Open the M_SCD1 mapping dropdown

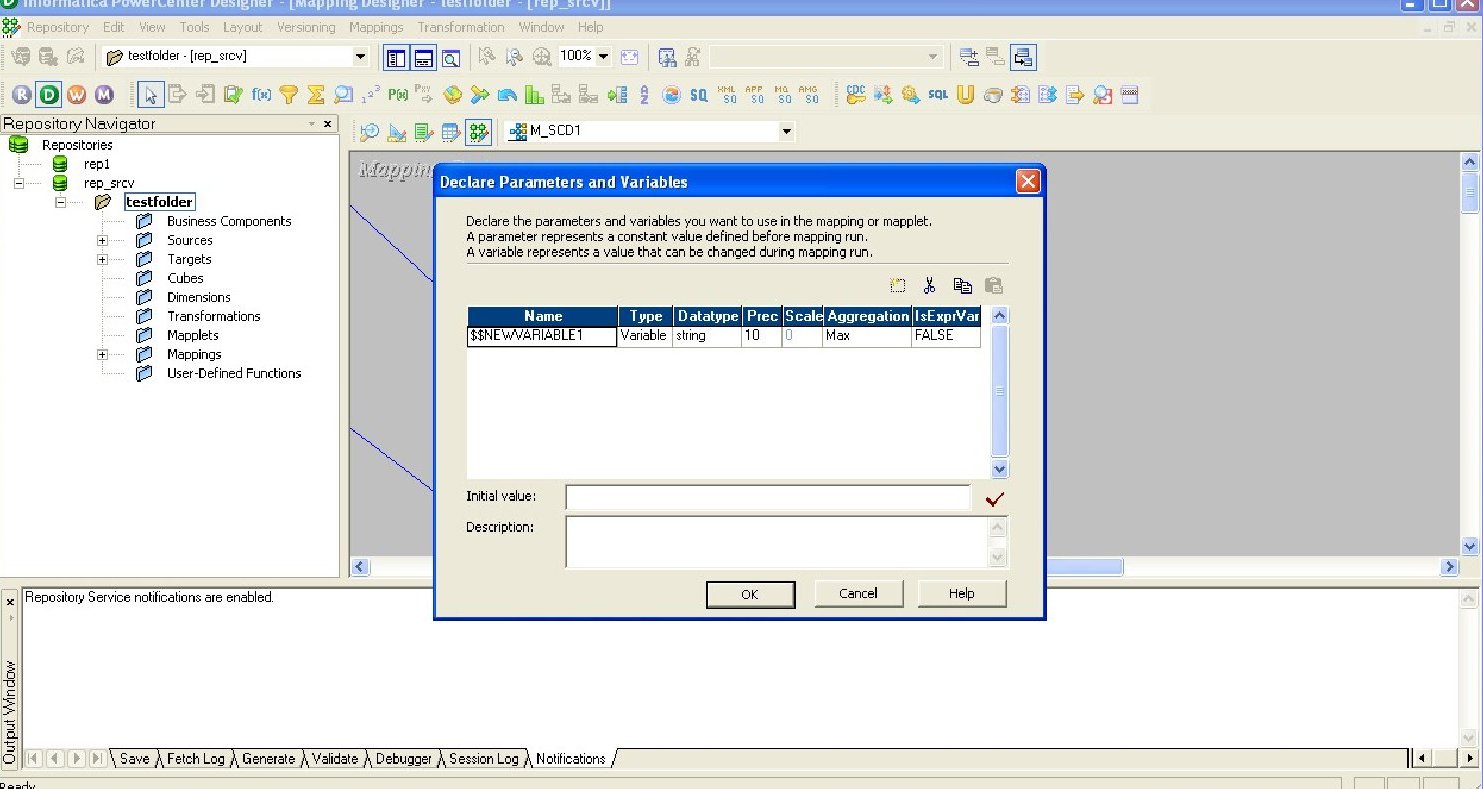tap(787, 131)
